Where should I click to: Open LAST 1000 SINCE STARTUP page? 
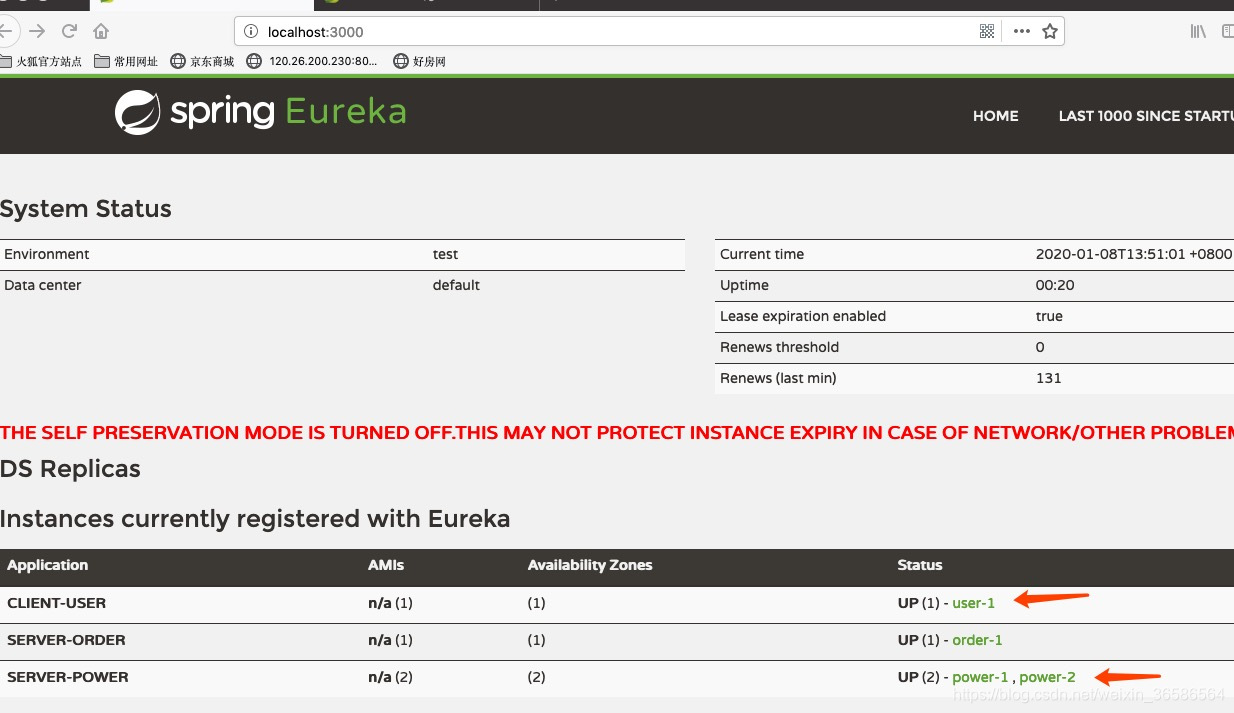1146,116
